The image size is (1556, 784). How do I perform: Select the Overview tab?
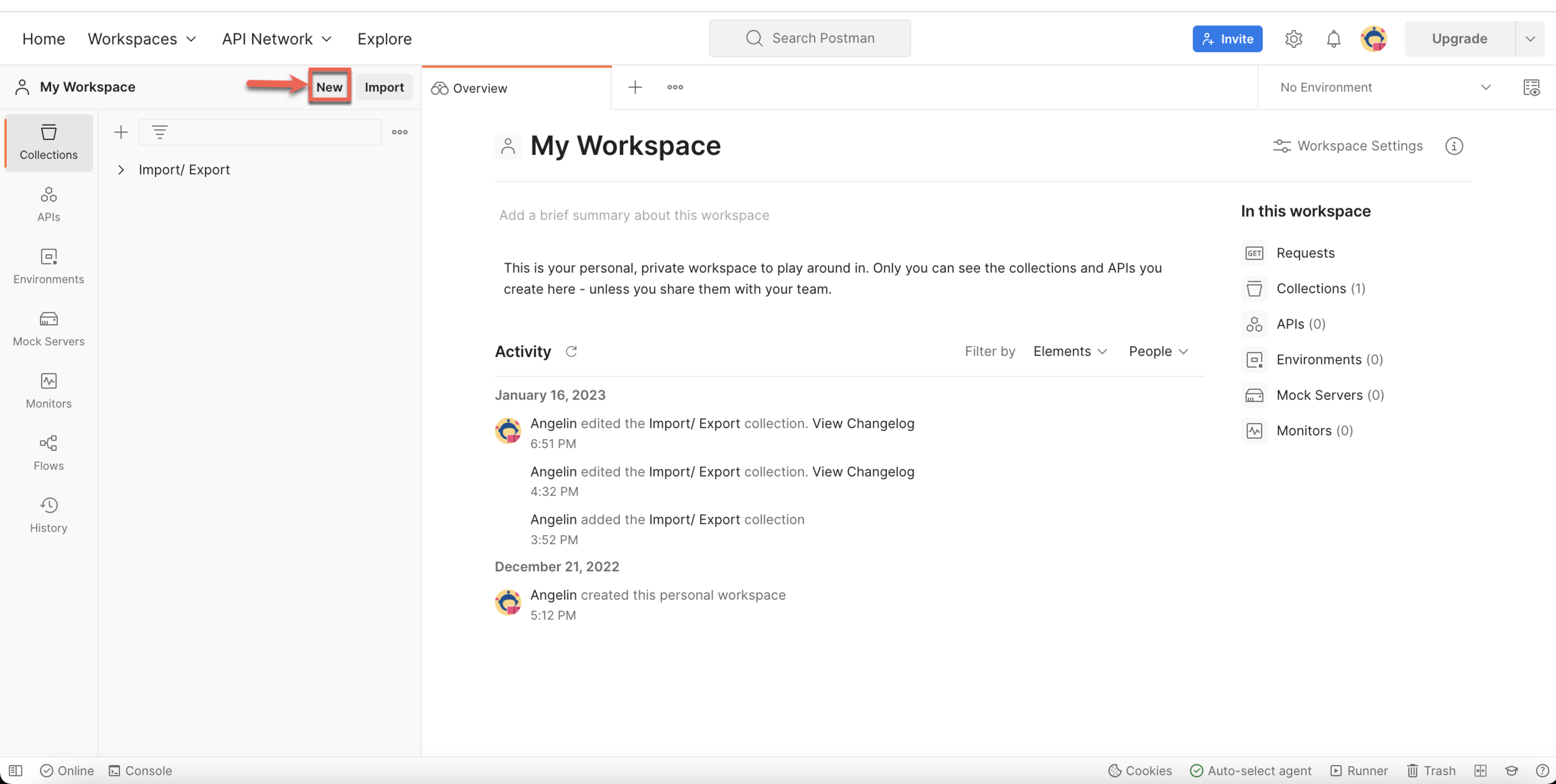click(x=517, y=88)
